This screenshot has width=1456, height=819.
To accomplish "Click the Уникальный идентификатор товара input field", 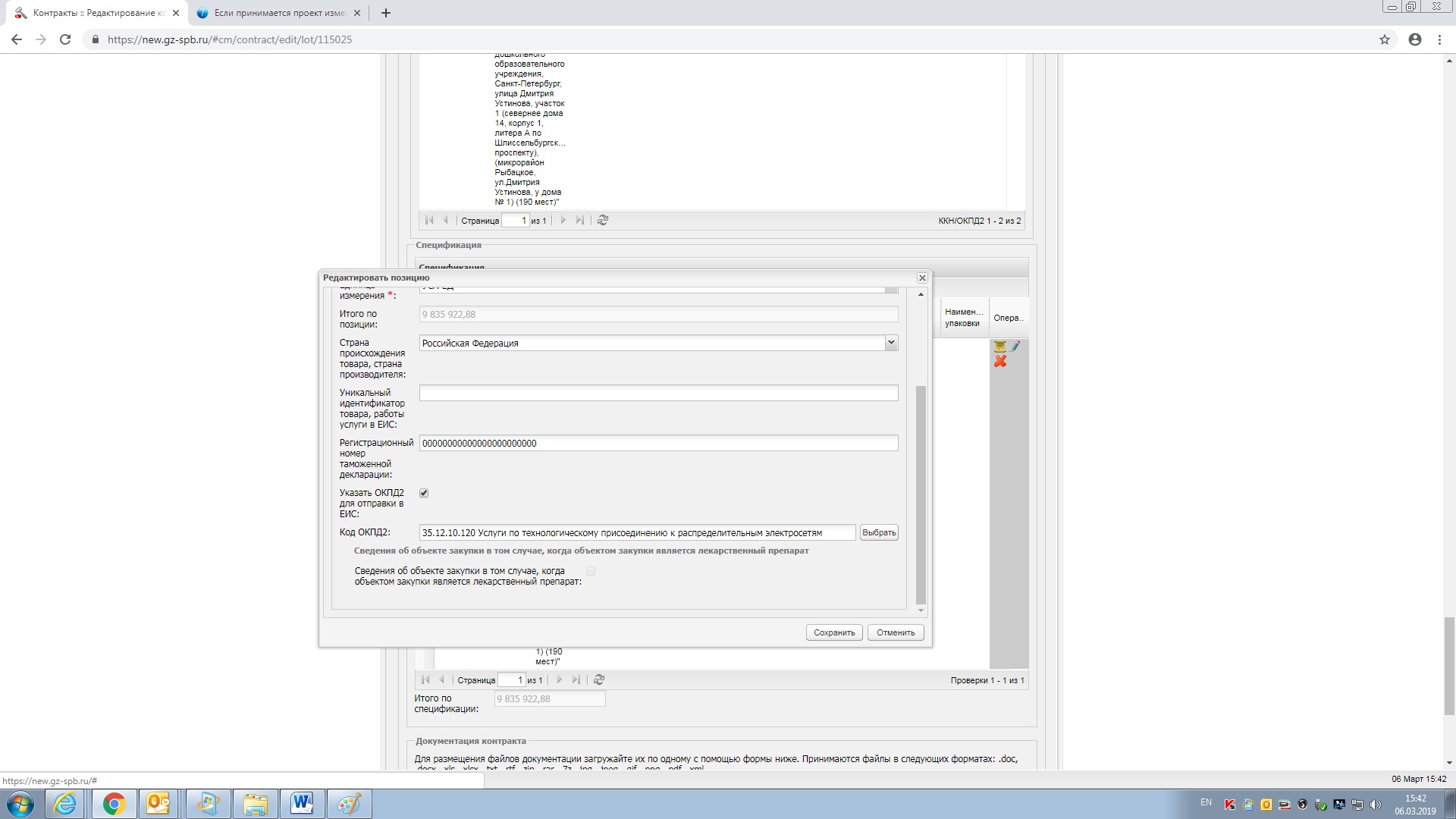I will (x=658, y=393).
